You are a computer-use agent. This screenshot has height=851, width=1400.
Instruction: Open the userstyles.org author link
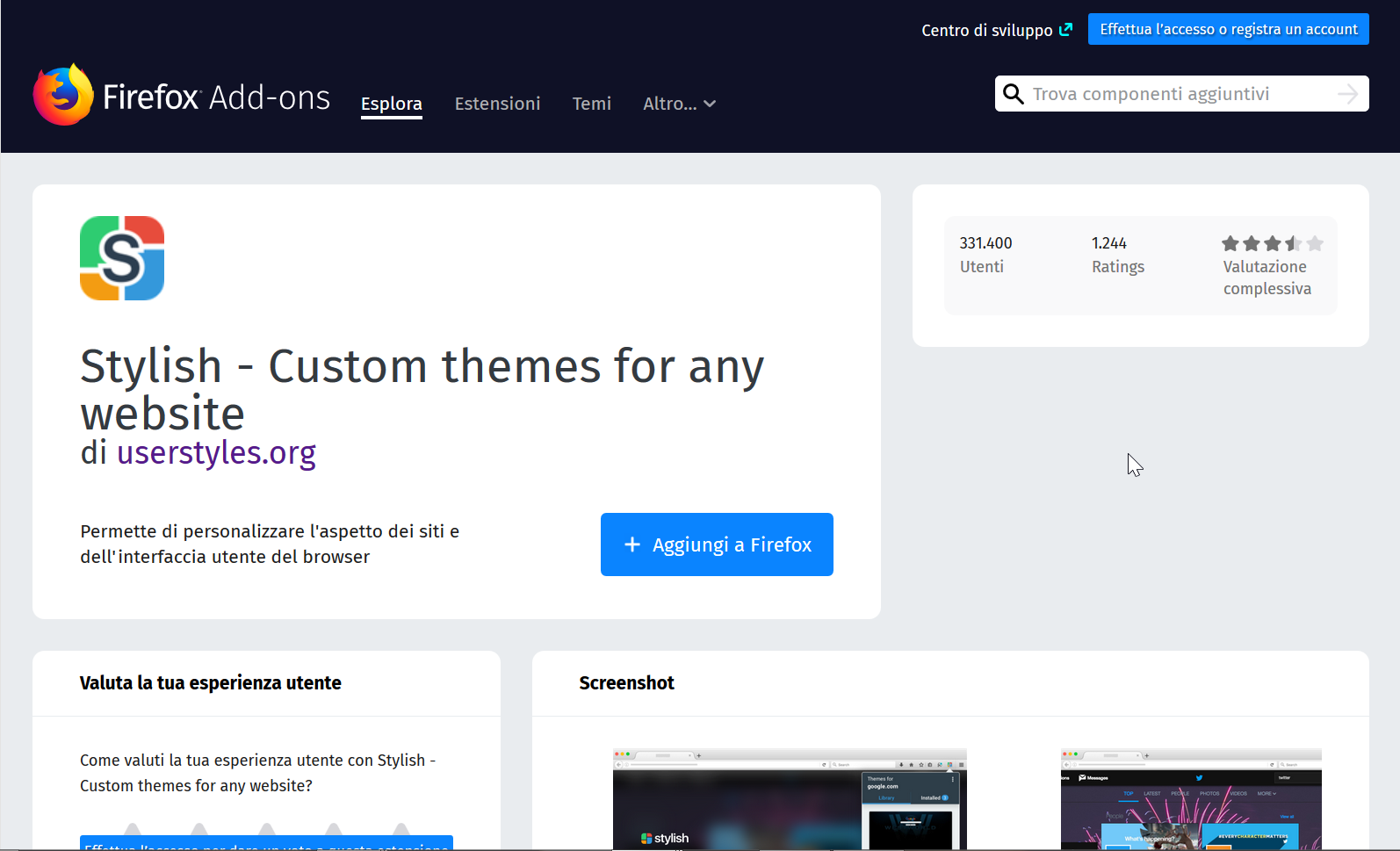point(216,452)
